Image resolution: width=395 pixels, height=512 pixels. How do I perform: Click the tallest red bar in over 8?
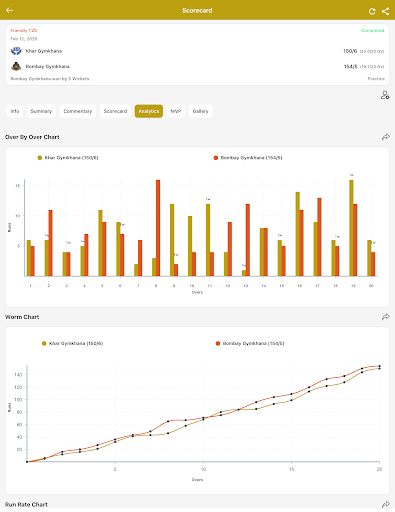point(158,228)
